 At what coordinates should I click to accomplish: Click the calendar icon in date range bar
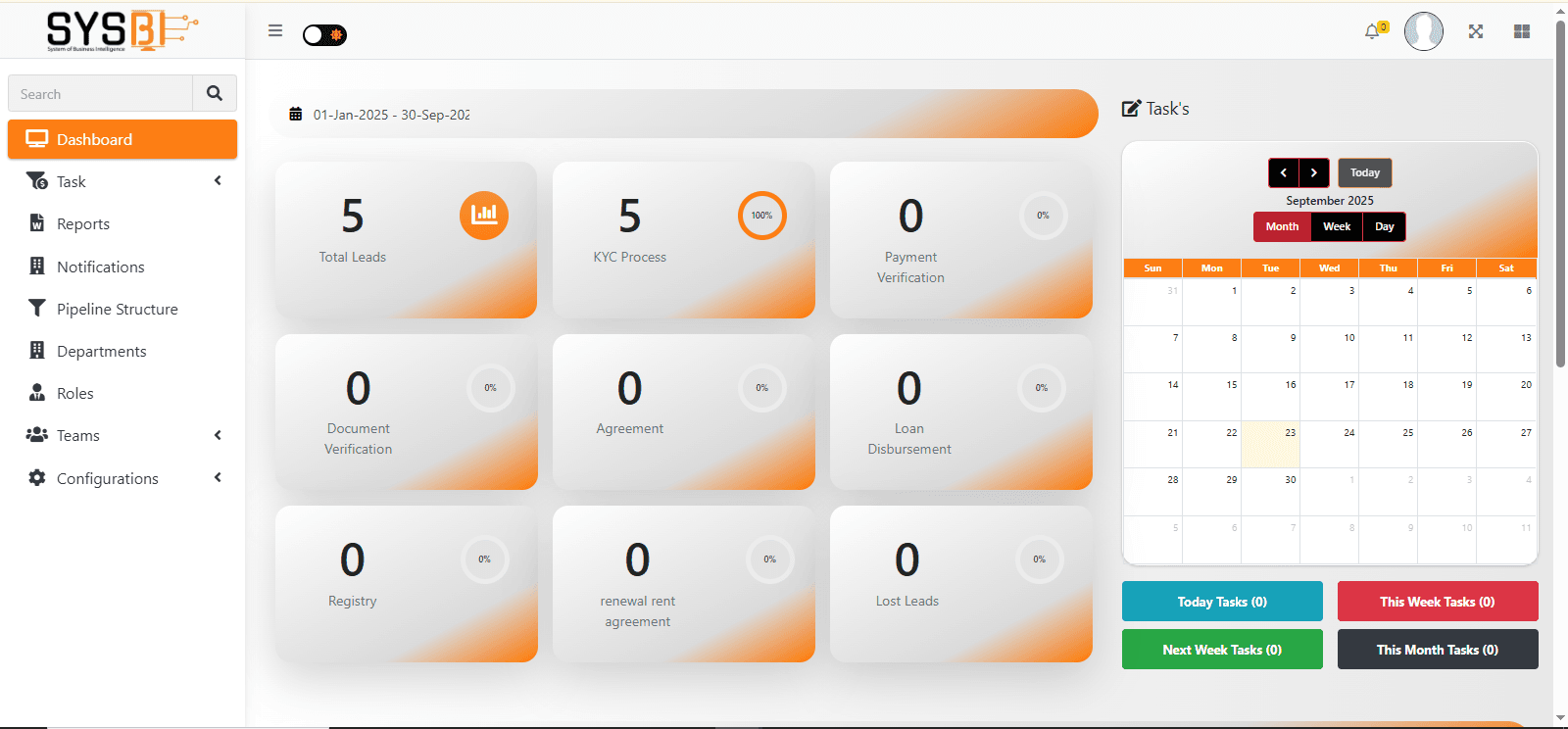(x=295, y=115)
